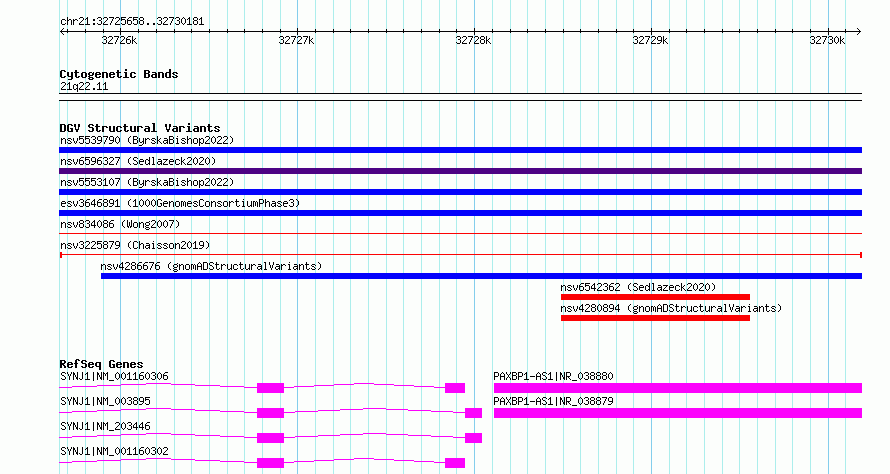This screenshot has width=890, height=474.
Task: Click the 32729k ruler tick label
Action: coord(650,40)
